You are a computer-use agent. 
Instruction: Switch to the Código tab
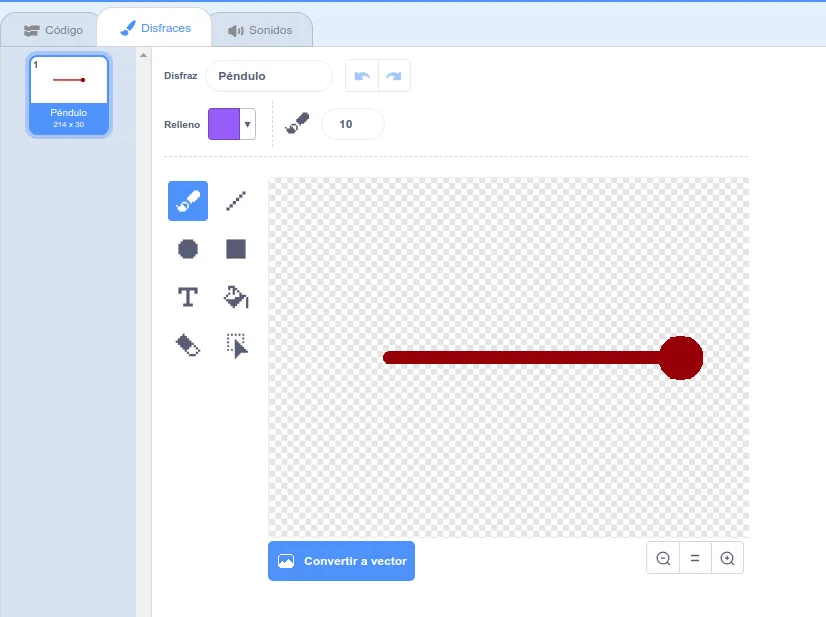(x=53, y=30)
